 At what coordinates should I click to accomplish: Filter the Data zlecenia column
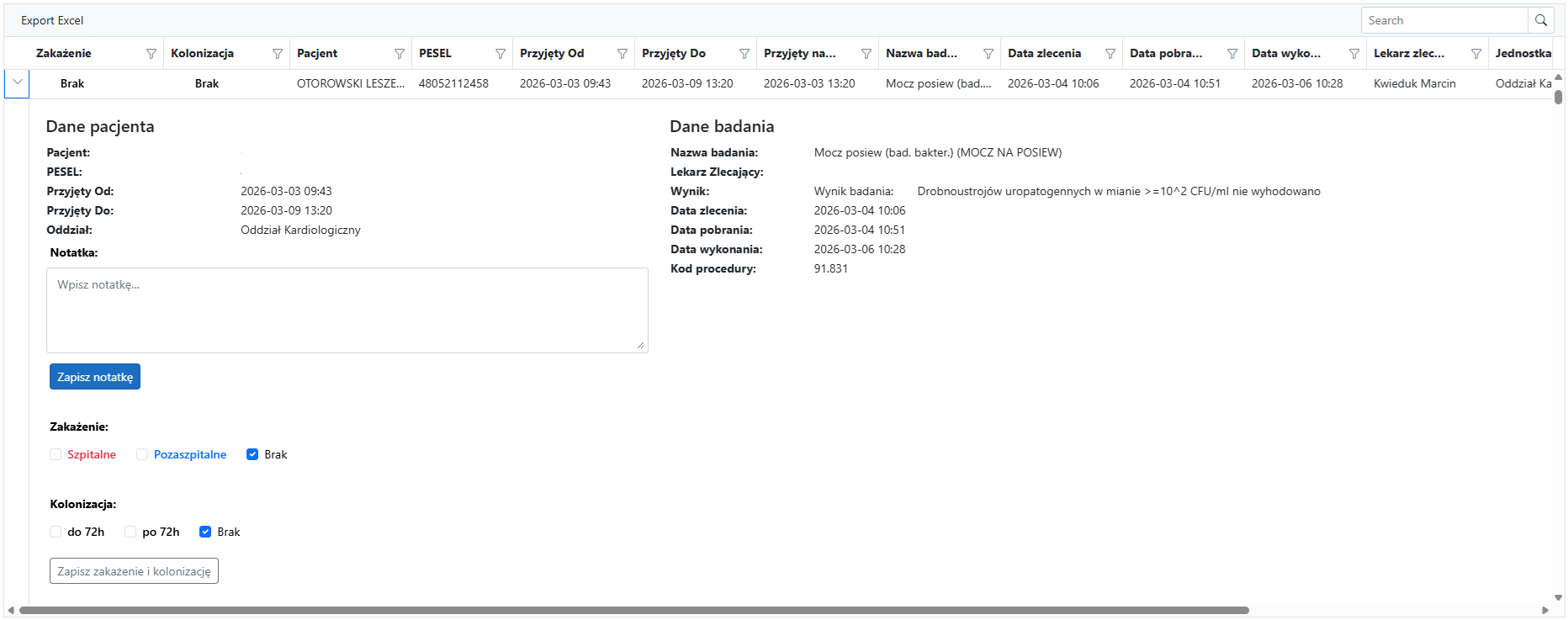(x=1110, y=54)
